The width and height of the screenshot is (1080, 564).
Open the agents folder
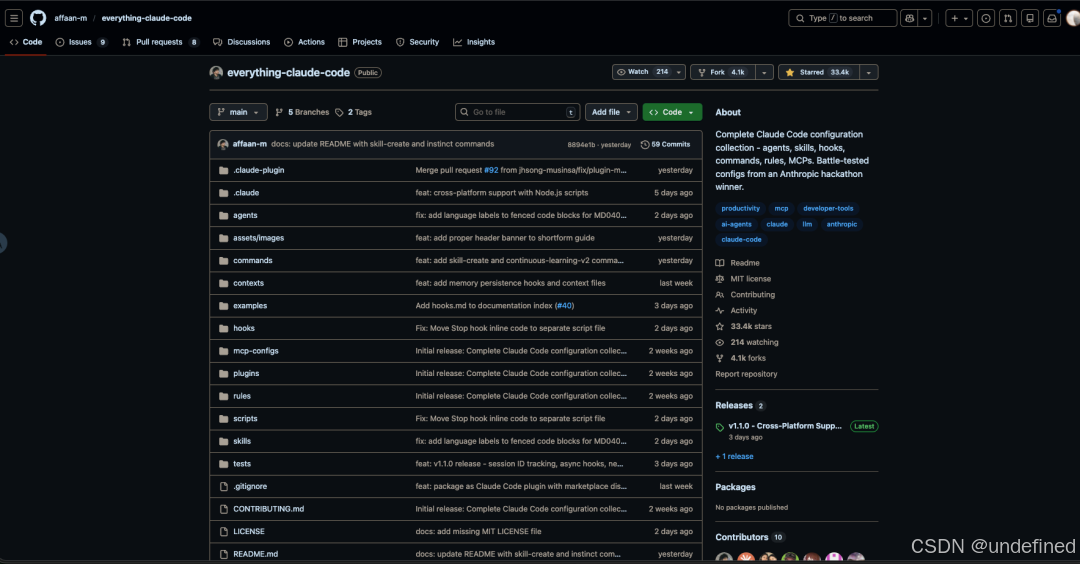tap(245, 216)
